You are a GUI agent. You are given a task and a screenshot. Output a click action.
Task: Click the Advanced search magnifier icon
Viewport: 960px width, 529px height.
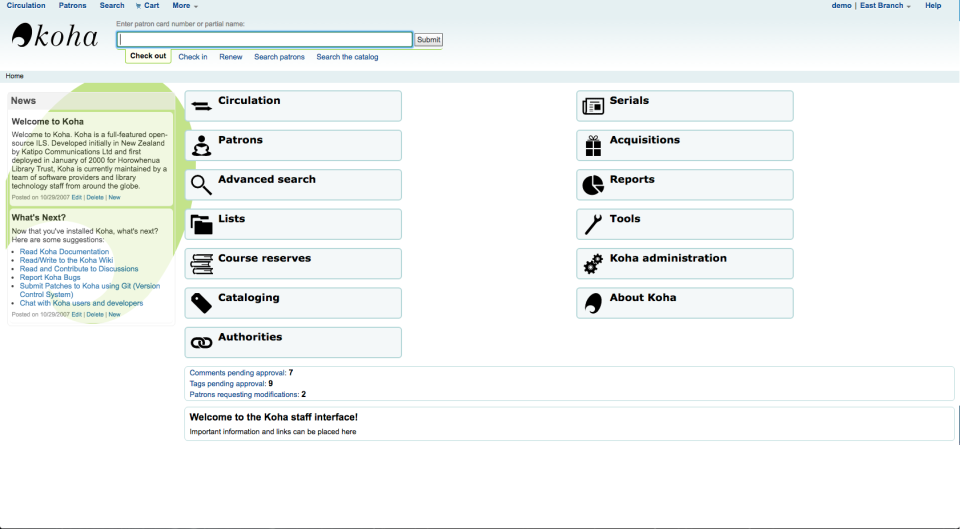201,185
